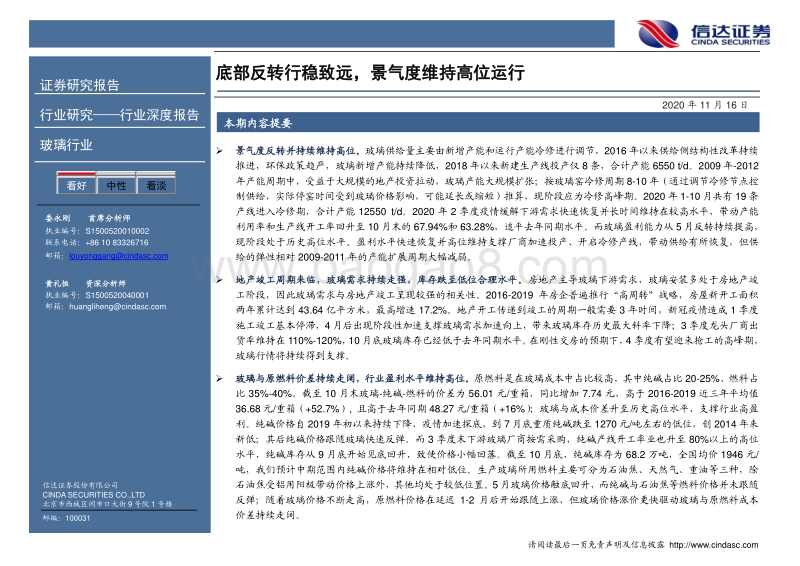This screenshot has height=566, width=800.
Task: Click the second bullet arrow before 地产竣工
Action: [x=219, y=280]
